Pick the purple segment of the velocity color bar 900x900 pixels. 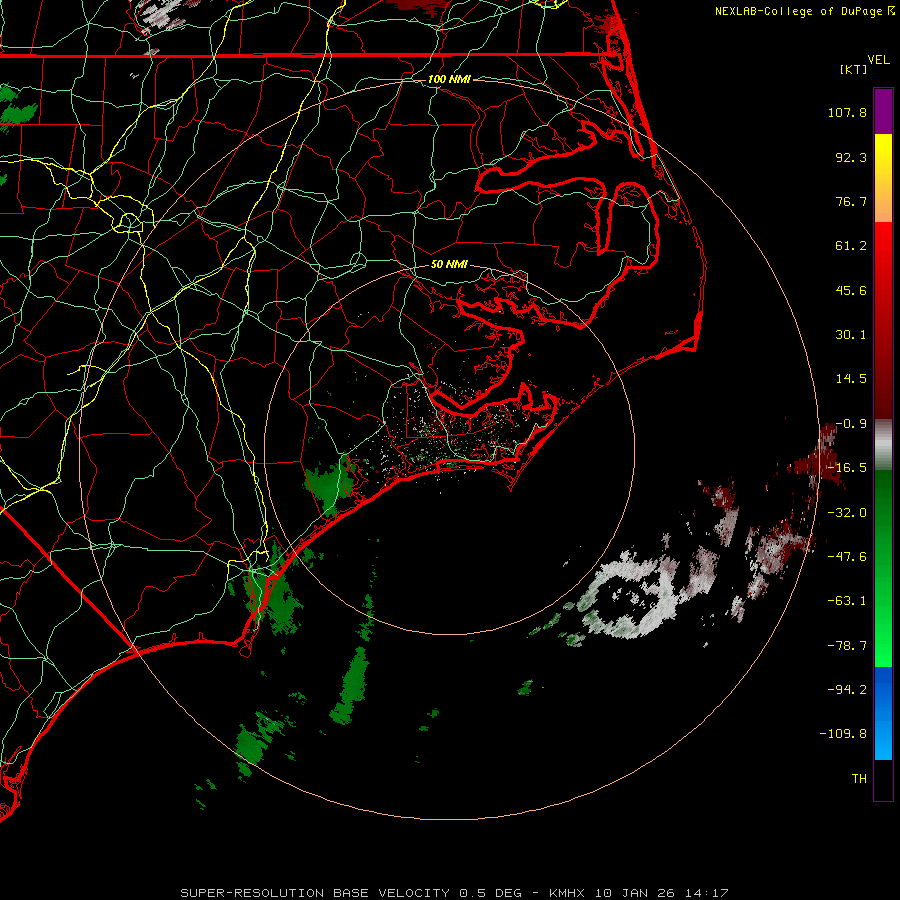click(x=883, y=111)
